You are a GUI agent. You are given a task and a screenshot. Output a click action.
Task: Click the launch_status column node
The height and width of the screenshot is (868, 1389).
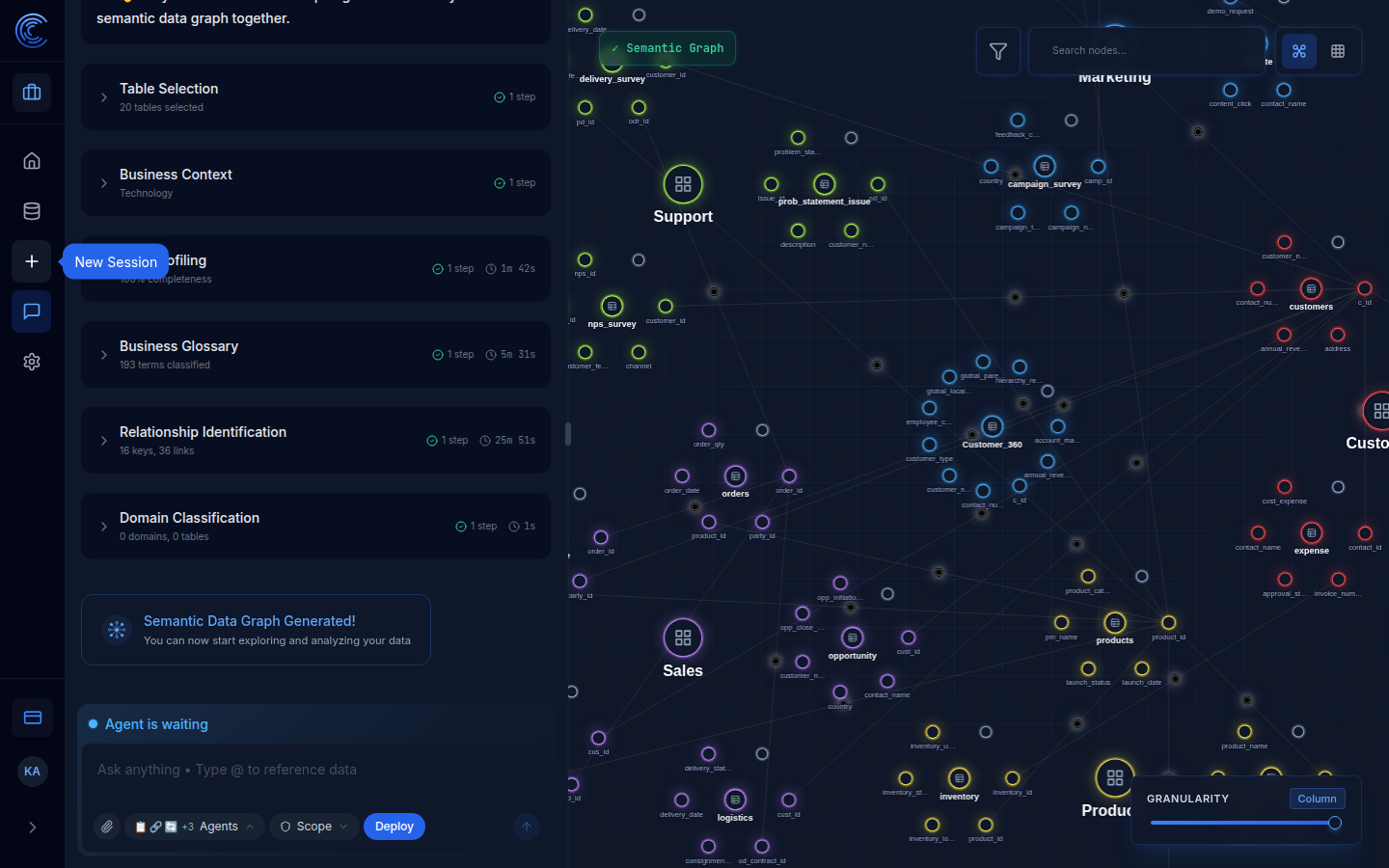1088,668
